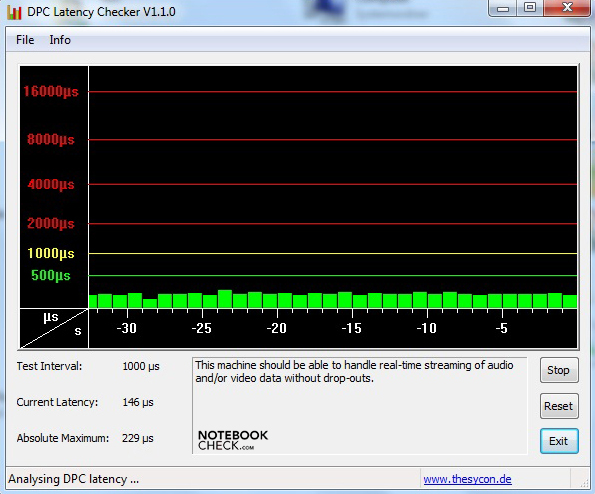
Task: Click the -30 seconds axis marker
Action: 126,328
